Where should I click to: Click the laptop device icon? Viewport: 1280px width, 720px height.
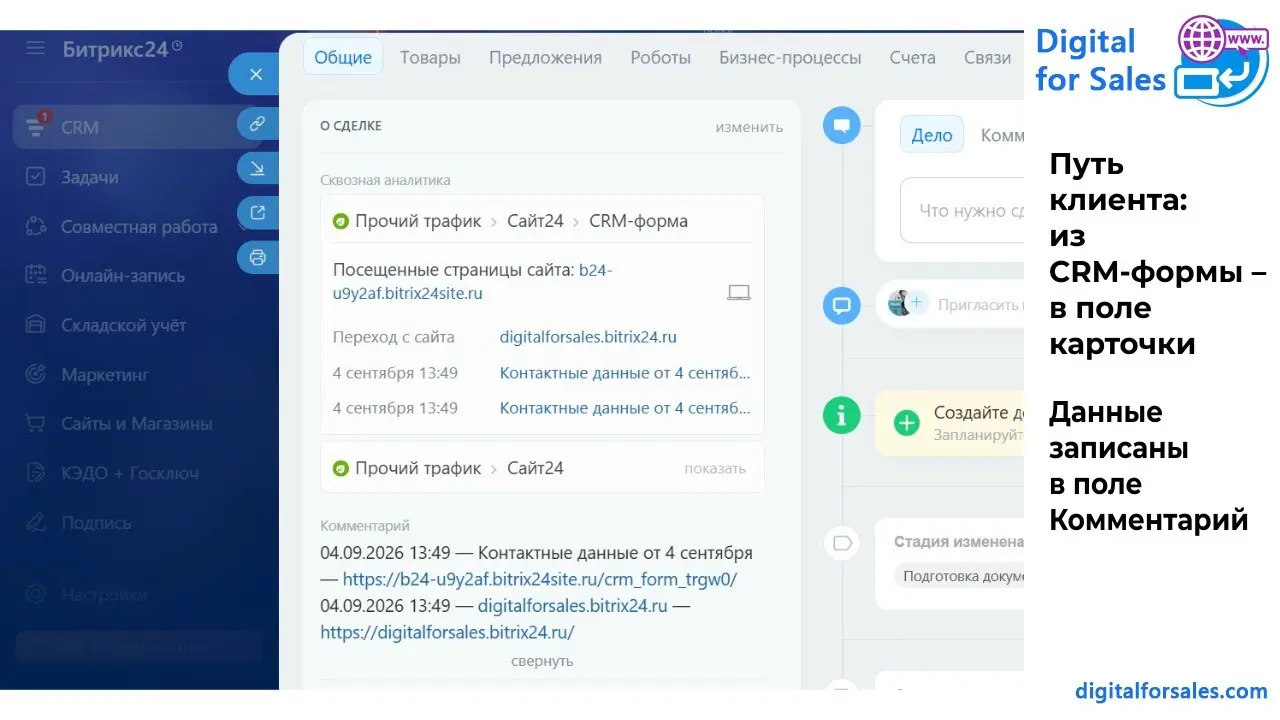739,292
